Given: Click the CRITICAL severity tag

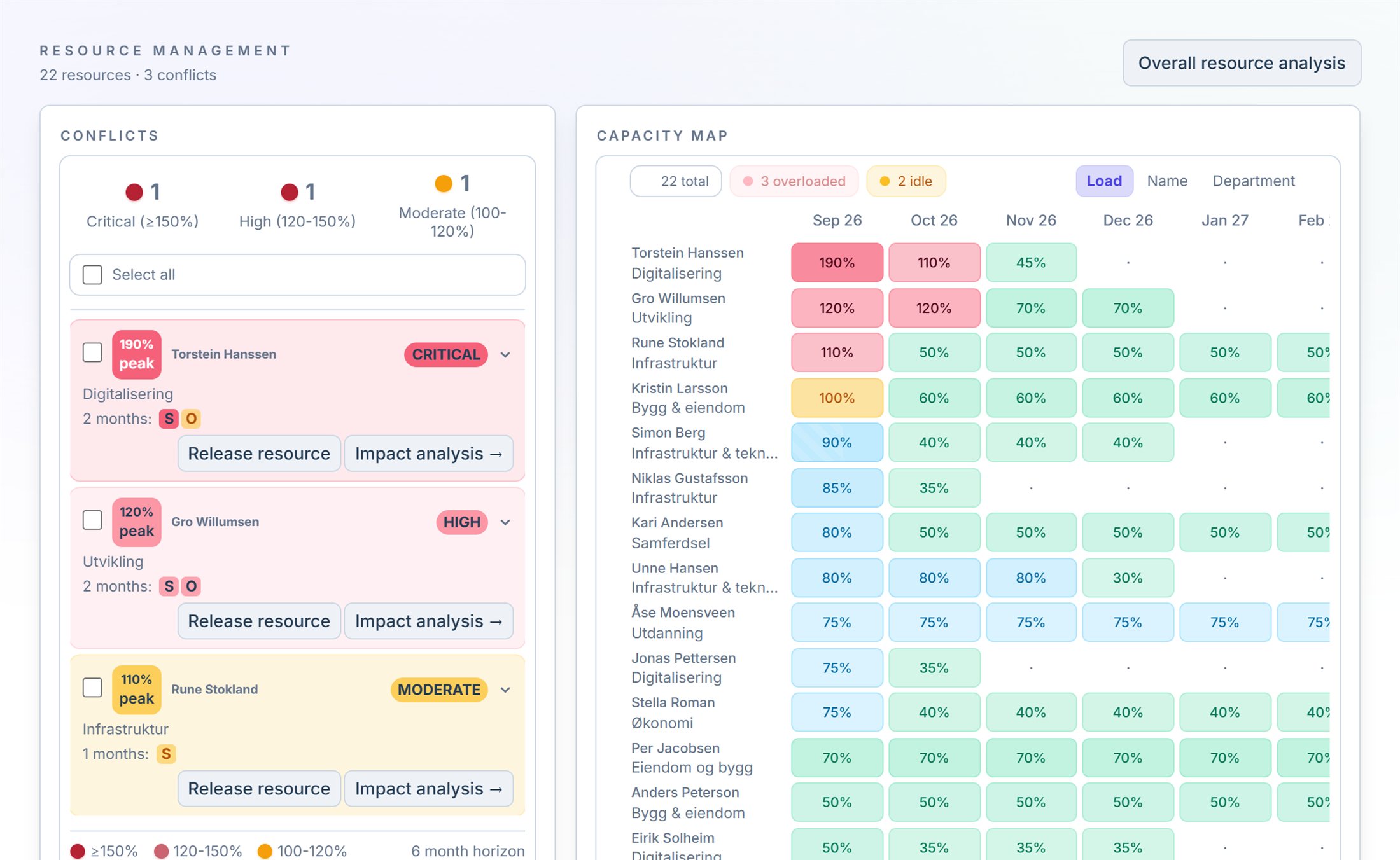Looking at the screenshot, I should pyautogui.click(x=446, y=354).
